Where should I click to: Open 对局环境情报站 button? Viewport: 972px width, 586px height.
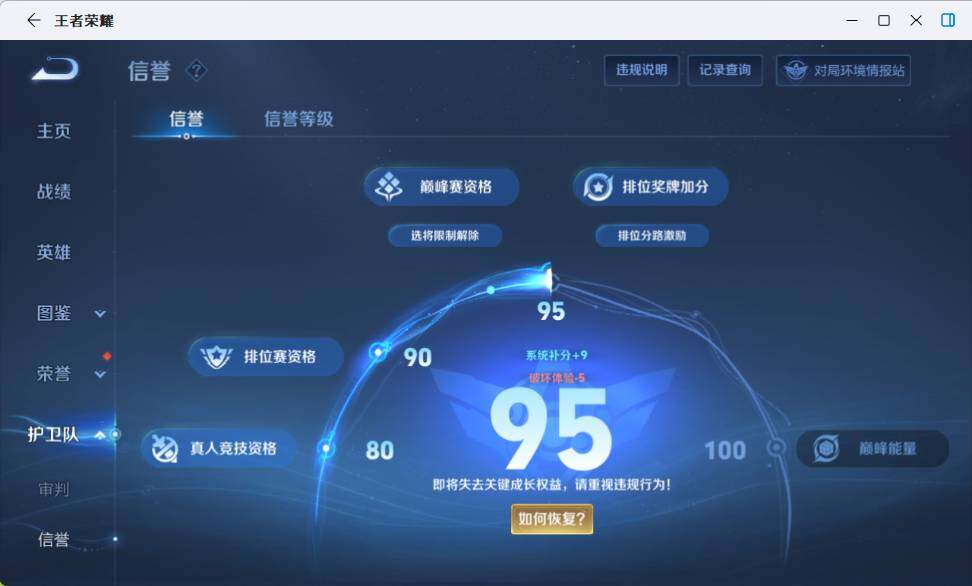tap(843, 70)
